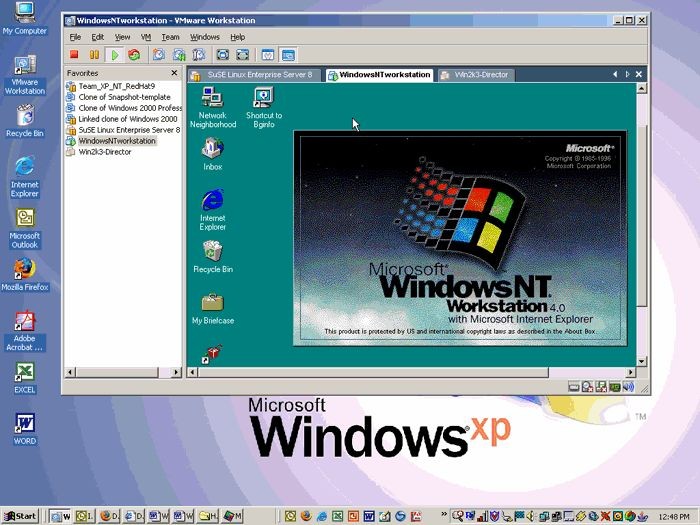The image size is (700, 525).
Task: Click the Summary View toolbar icon
Action: tap(267, 55)
